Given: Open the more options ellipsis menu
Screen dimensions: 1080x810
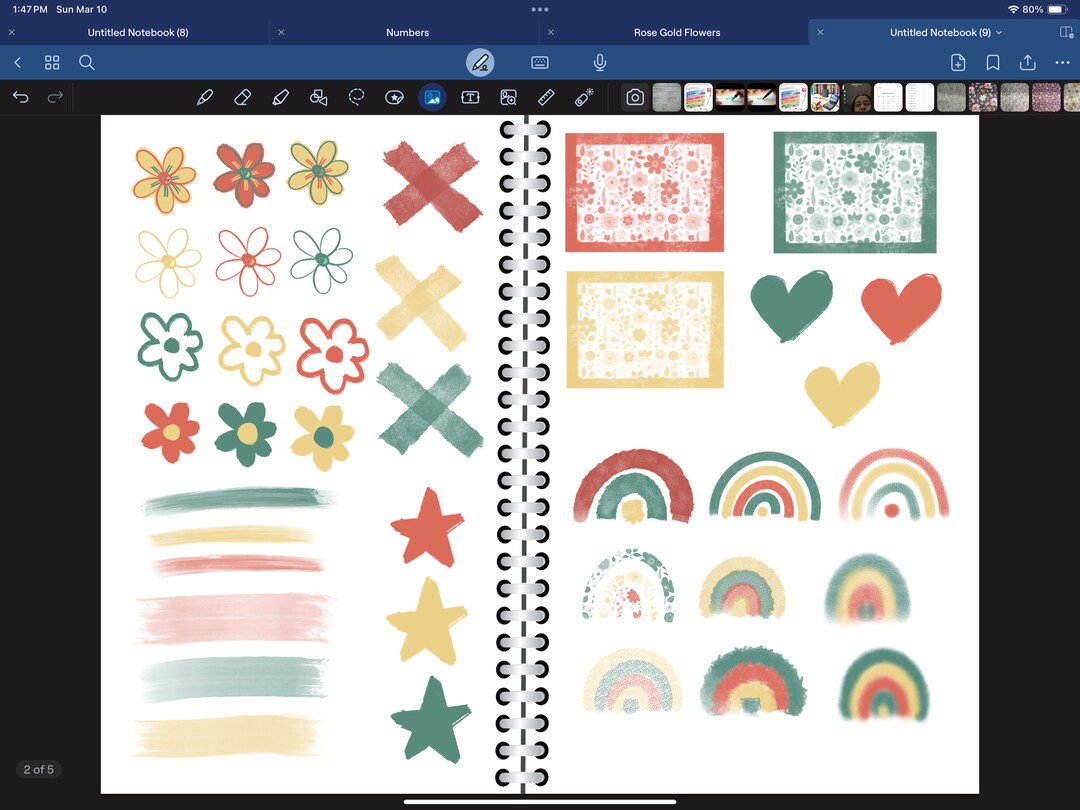Looking at the screenshot, I should (1063, 62).
